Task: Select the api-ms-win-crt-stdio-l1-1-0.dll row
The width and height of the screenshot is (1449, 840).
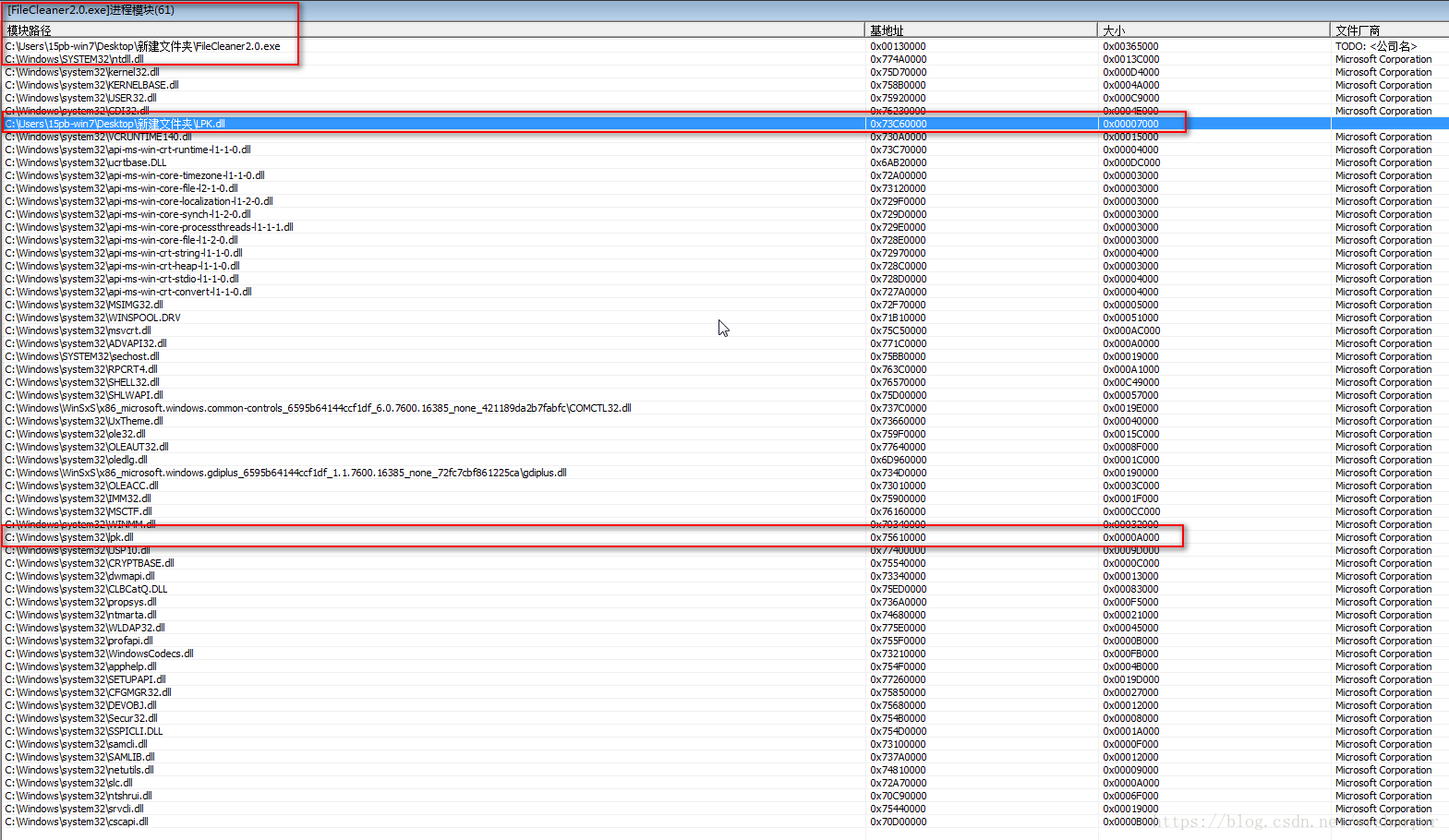Action: tap(724, 279)
